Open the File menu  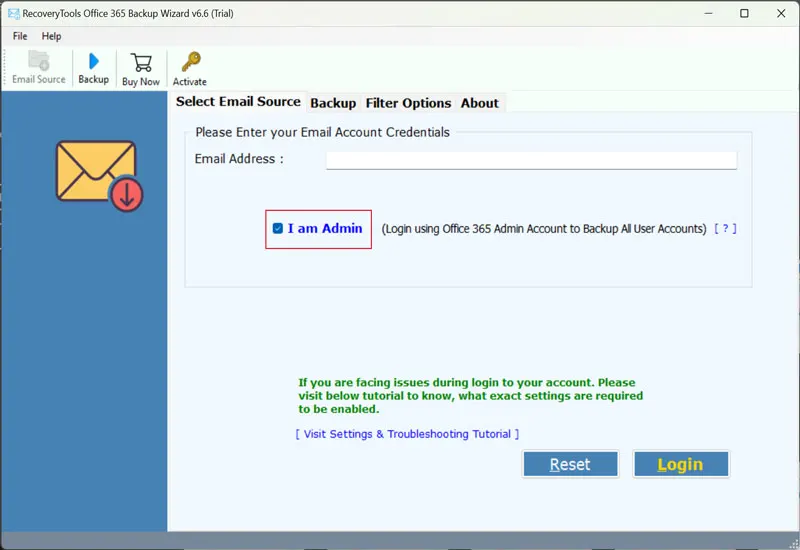pos(20,36)
